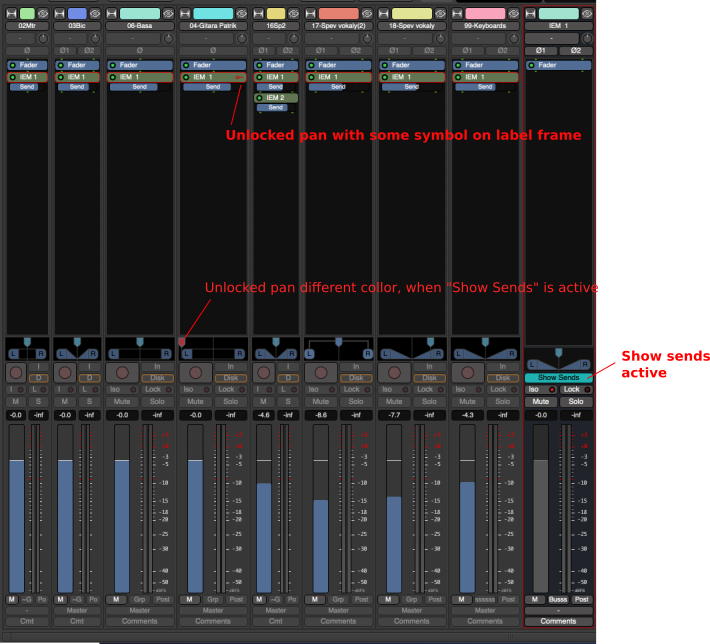Open Comments for IEM 1 bus

pyautogui.click(x=558, y=621)
